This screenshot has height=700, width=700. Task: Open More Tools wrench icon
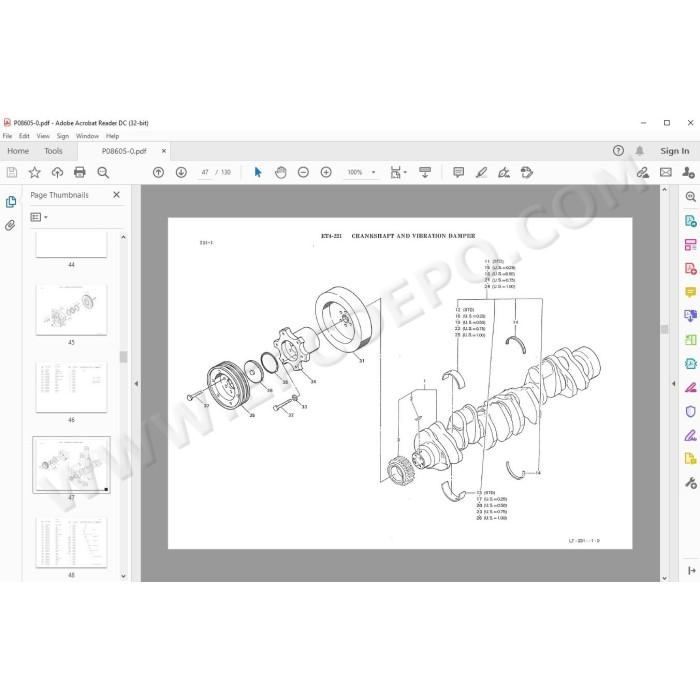coord(690,483)
